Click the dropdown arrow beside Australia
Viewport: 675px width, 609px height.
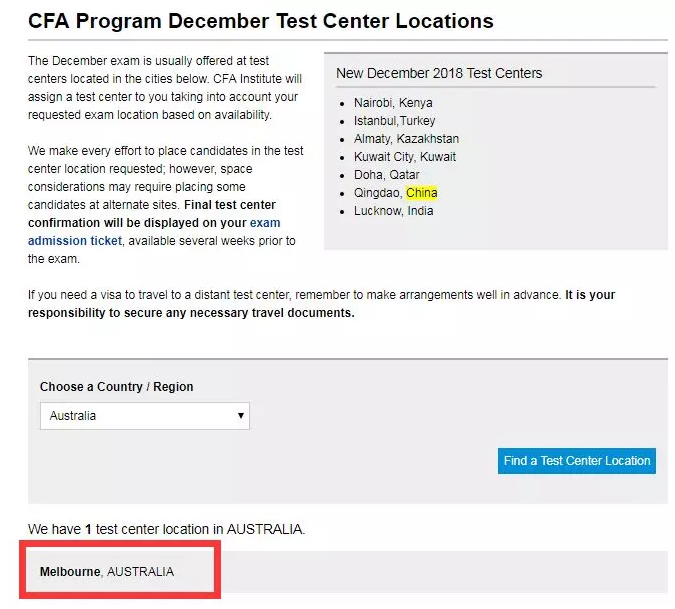[x=241, y=416]
